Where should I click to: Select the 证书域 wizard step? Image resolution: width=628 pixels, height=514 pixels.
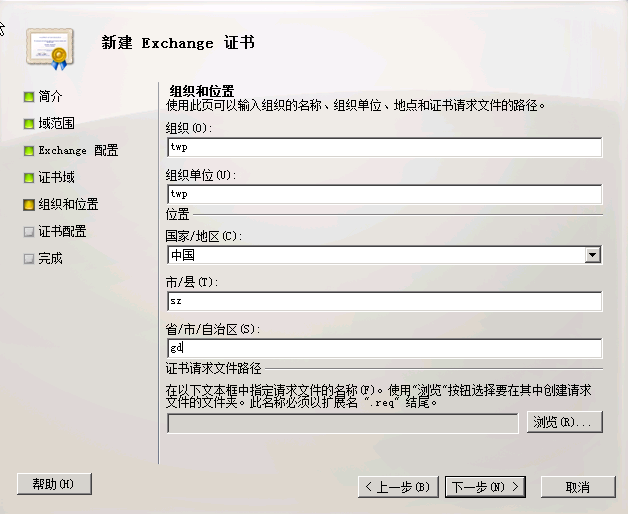(x=49, y=177)
